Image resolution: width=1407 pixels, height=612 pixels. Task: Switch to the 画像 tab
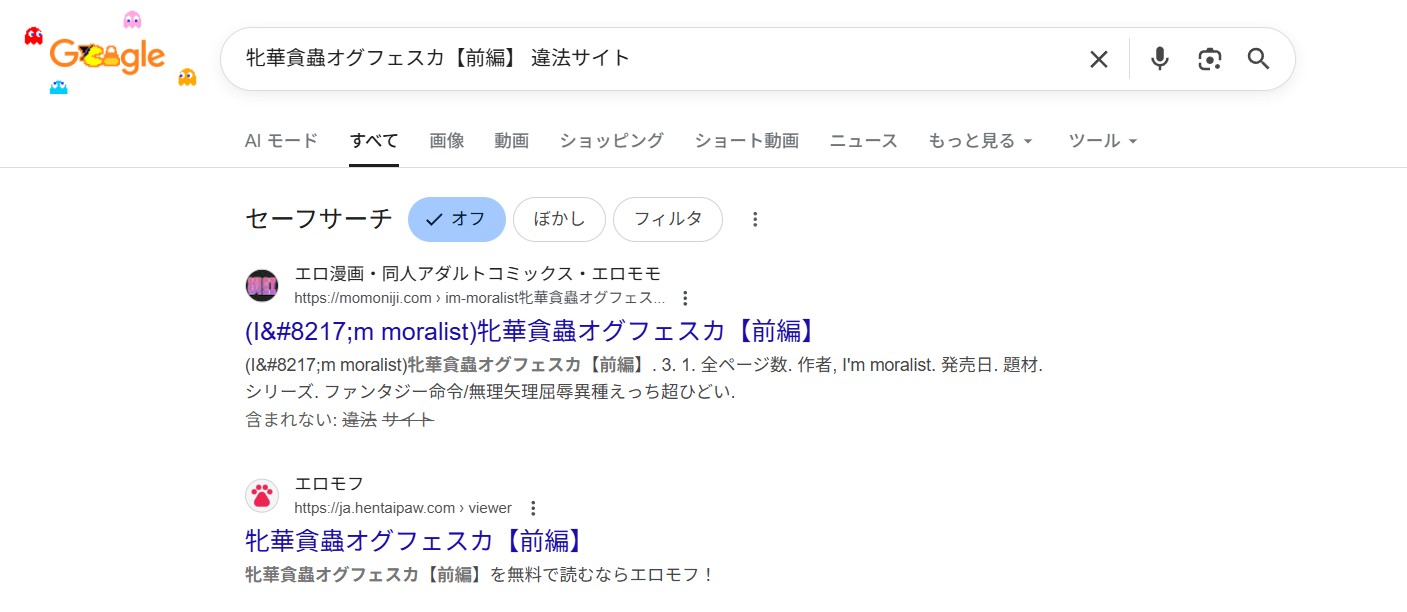[x=447, y=141]
